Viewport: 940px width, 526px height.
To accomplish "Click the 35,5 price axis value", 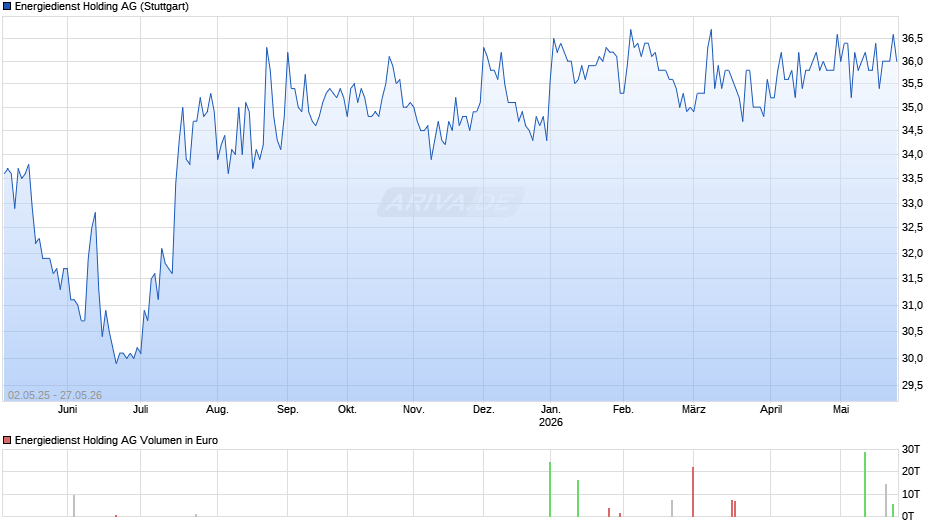I will coord(912,84).
